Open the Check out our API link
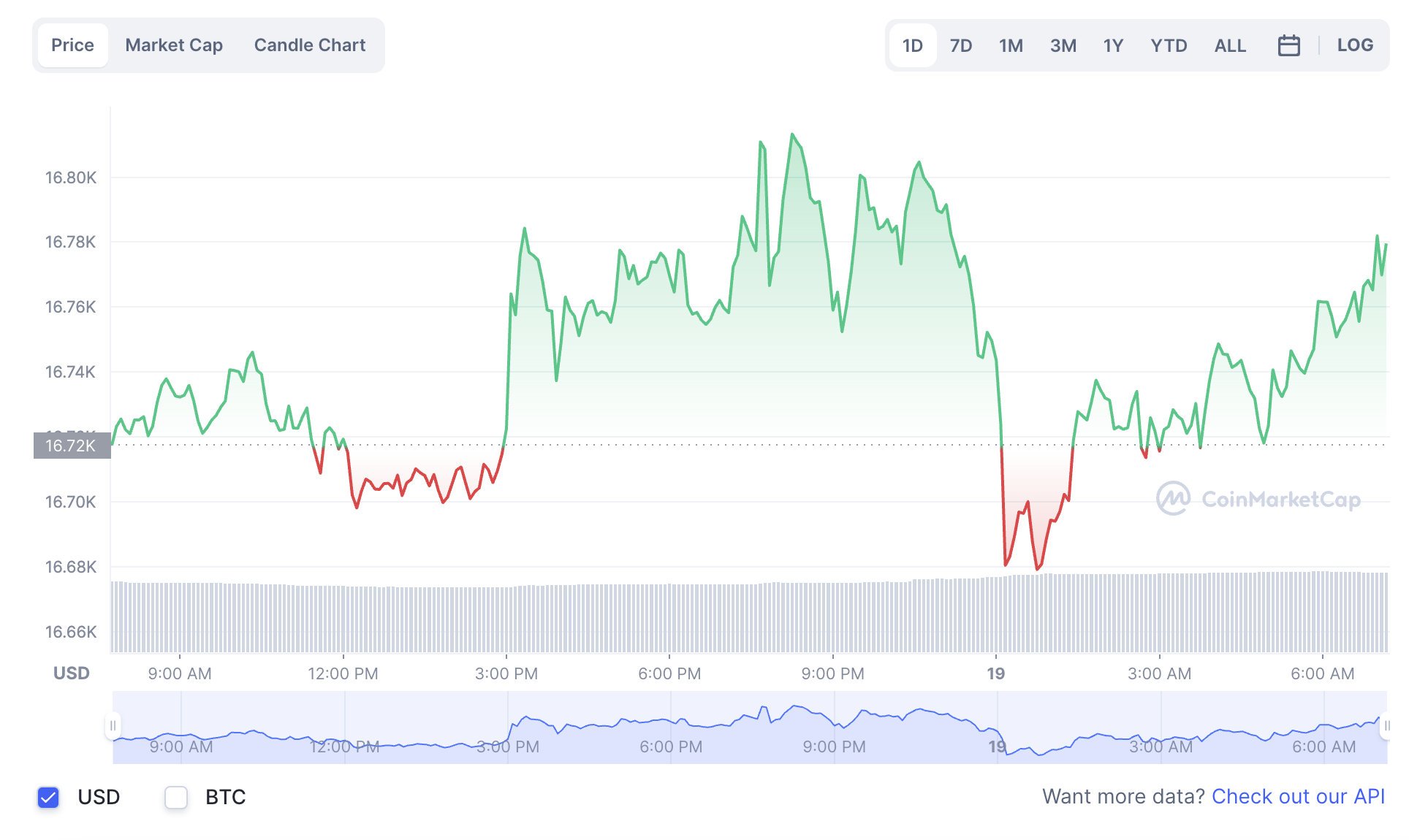1409x840 pixels. point(1299,796)
